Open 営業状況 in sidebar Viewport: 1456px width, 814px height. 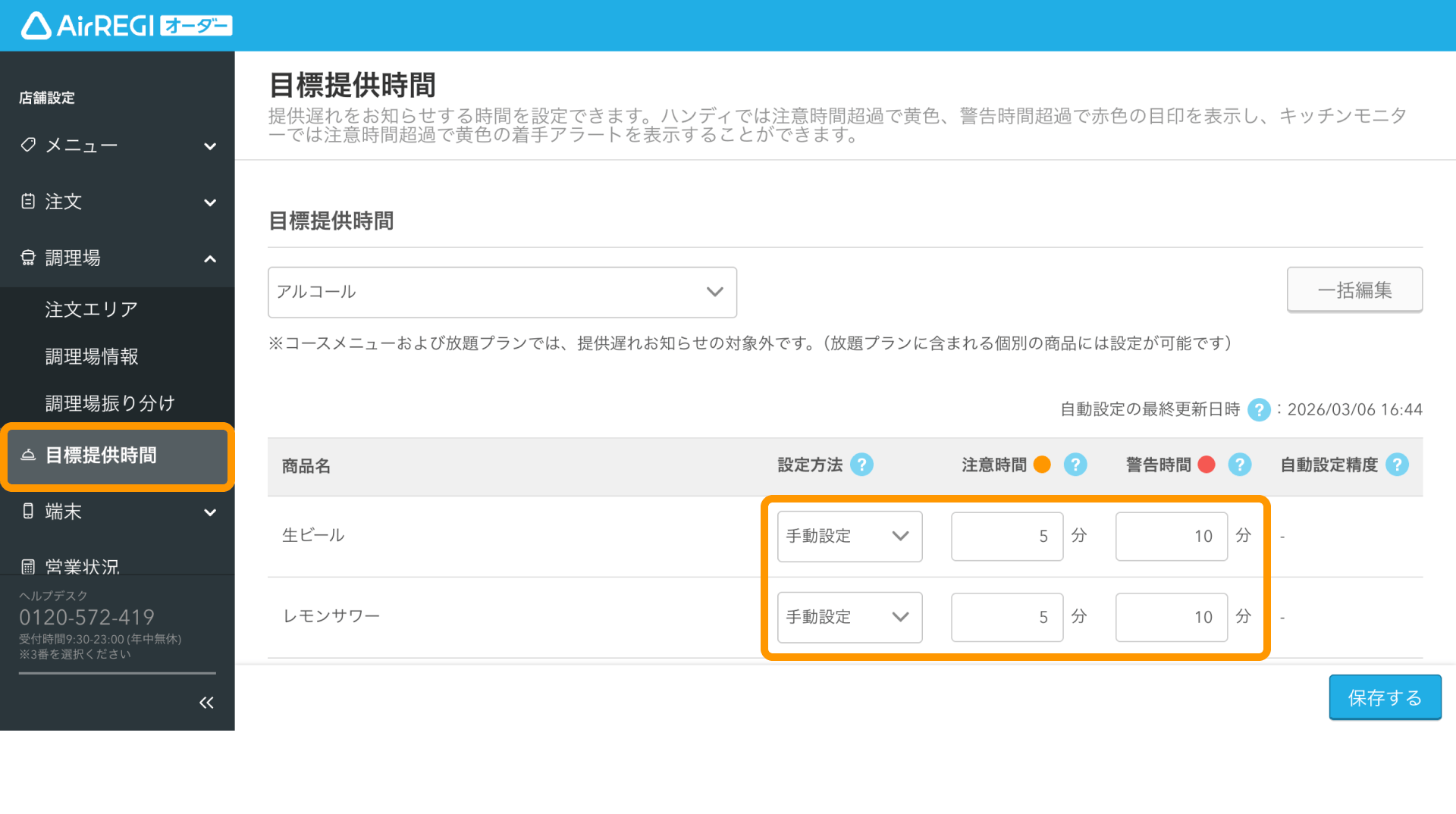click(x=82, y=566)
